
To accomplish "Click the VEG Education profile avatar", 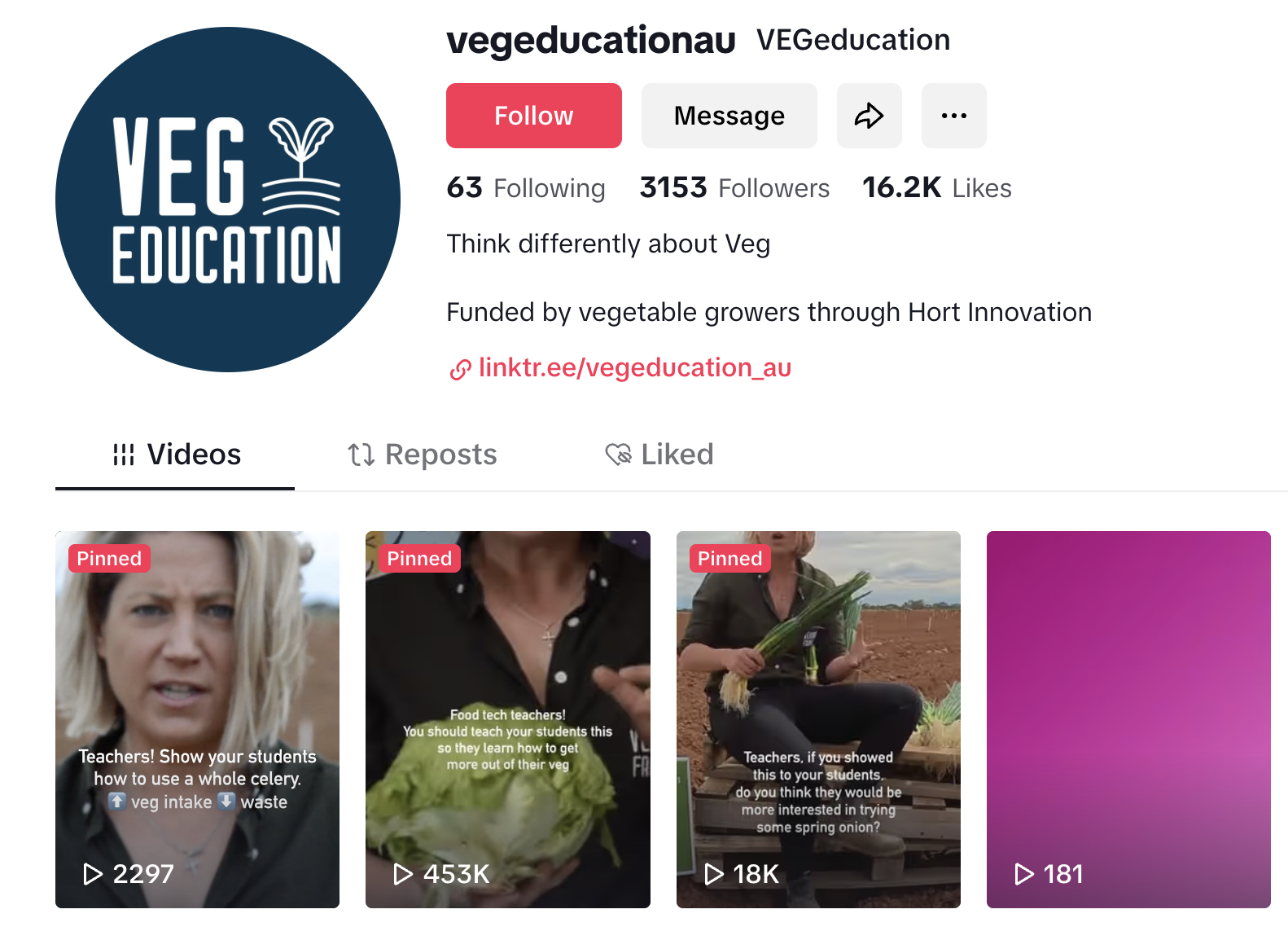I will tap(228, 200).
